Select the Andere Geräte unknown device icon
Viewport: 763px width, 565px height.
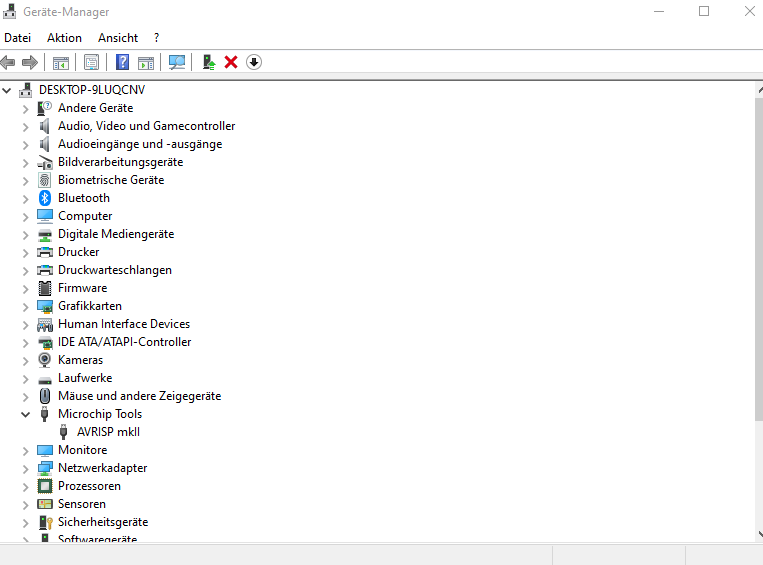point(45,108)
